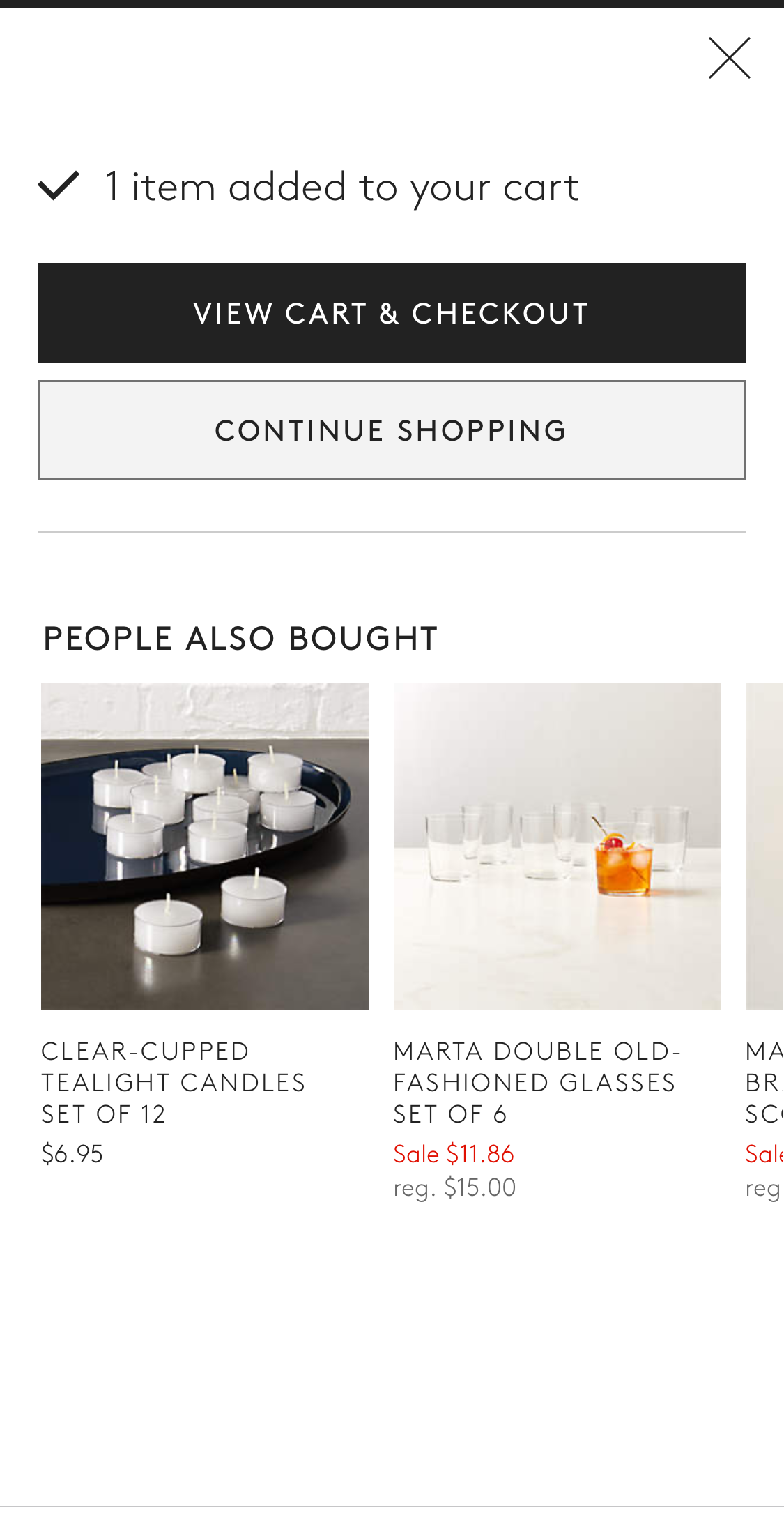Tap the reg. $15.00 price

tap(454, 1187)
